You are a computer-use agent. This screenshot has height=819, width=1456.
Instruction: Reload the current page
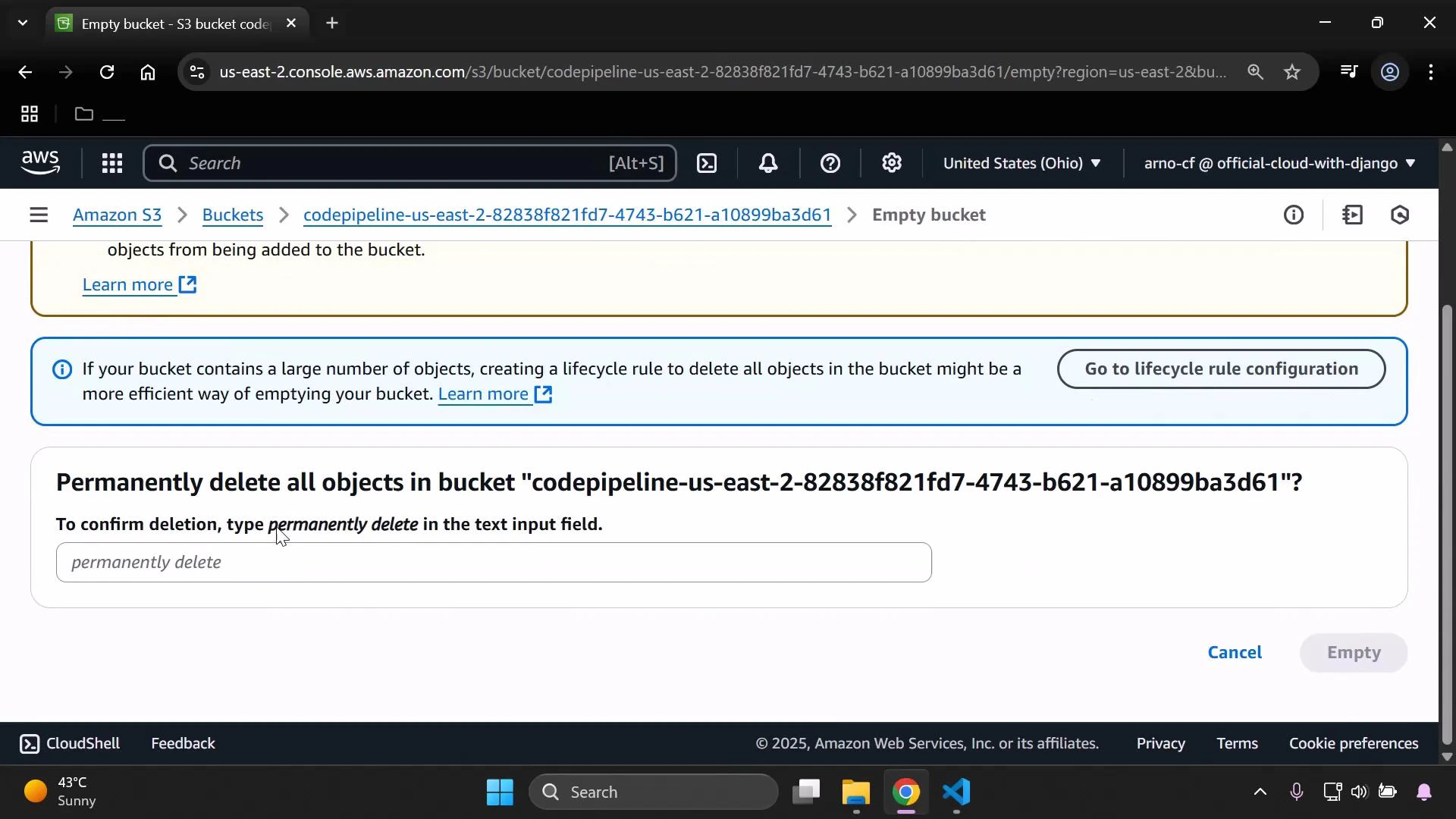107,72
